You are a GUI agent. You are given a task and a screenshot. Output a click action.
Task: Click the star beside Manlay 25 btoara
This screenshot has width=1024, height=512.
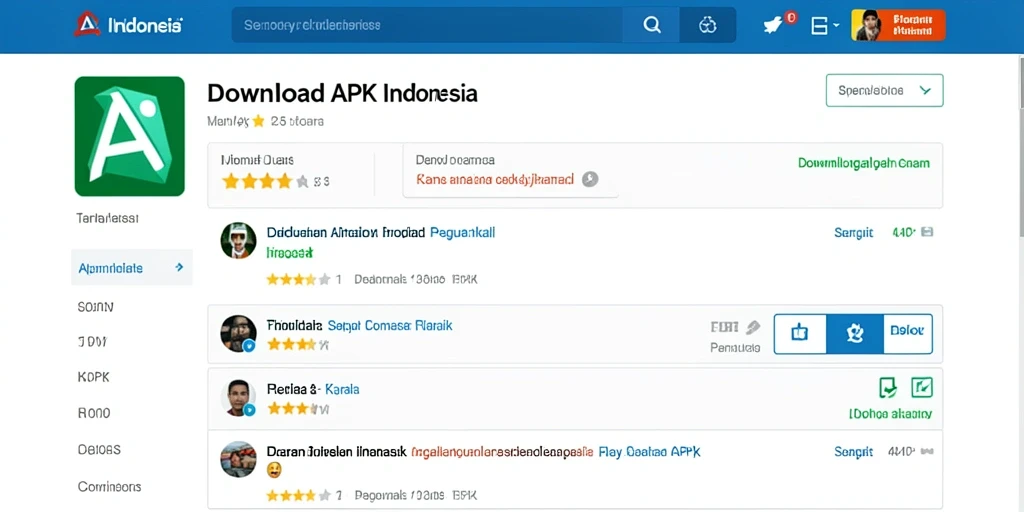coord(258,121)
